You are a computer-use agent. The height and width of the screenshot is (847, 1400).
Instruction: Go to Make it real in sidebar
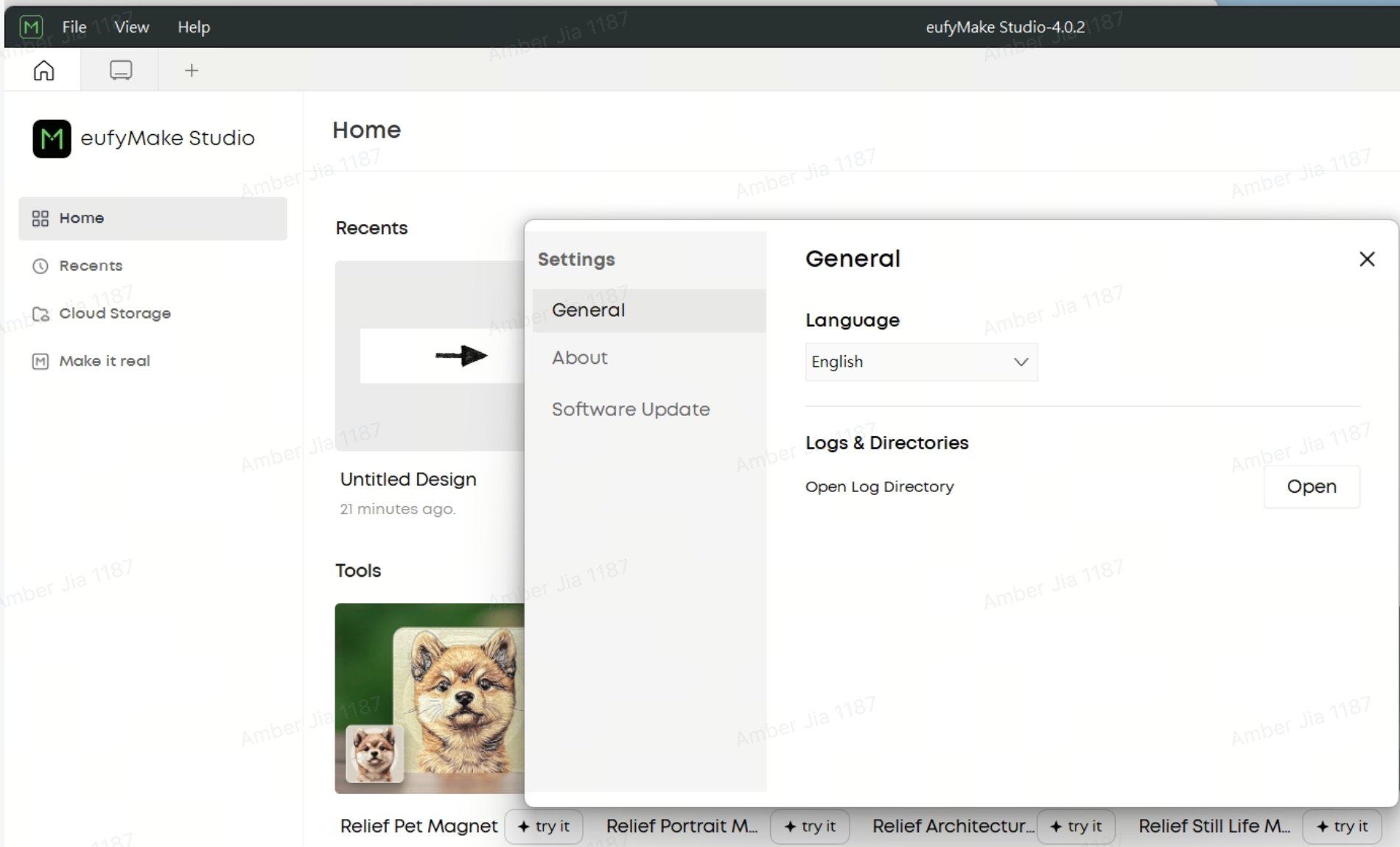105,361
